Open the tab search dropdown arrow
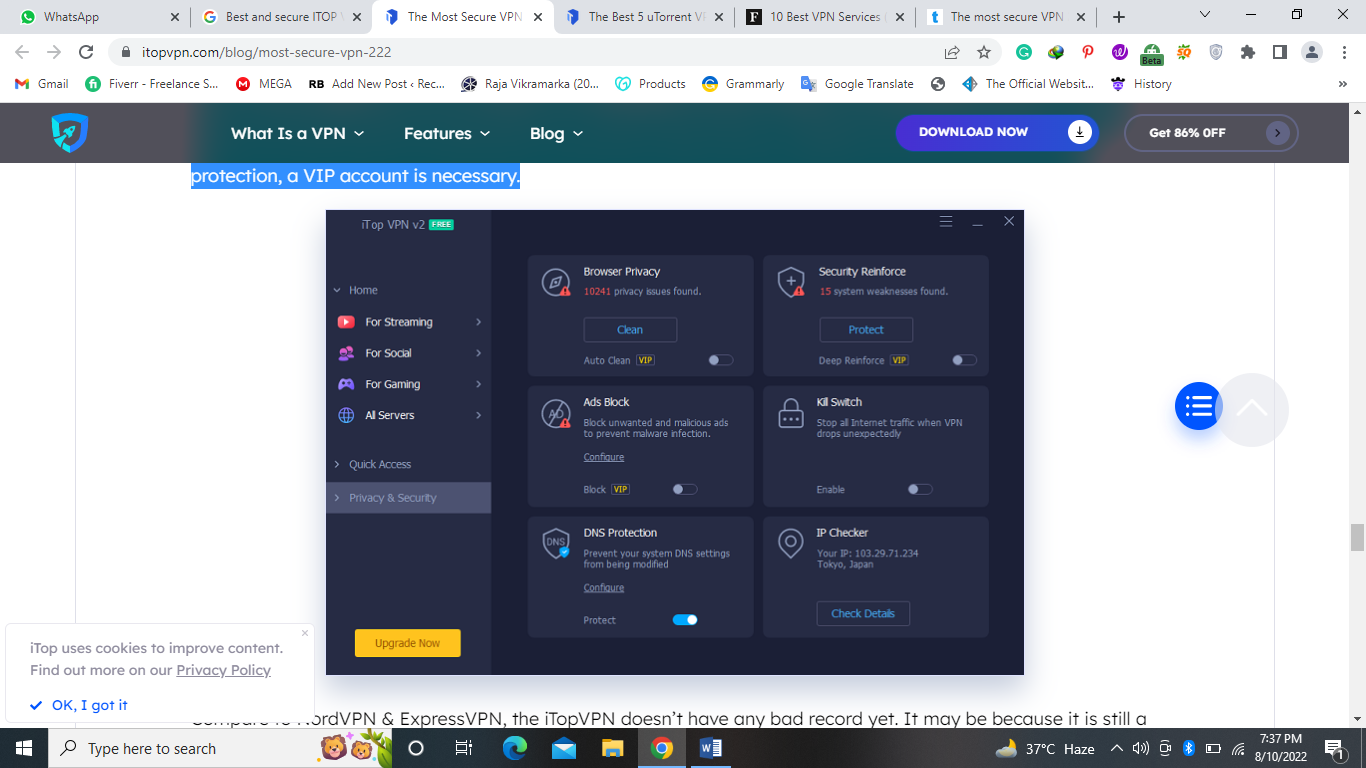The image size is (1366, 768). click(1204, 16)
